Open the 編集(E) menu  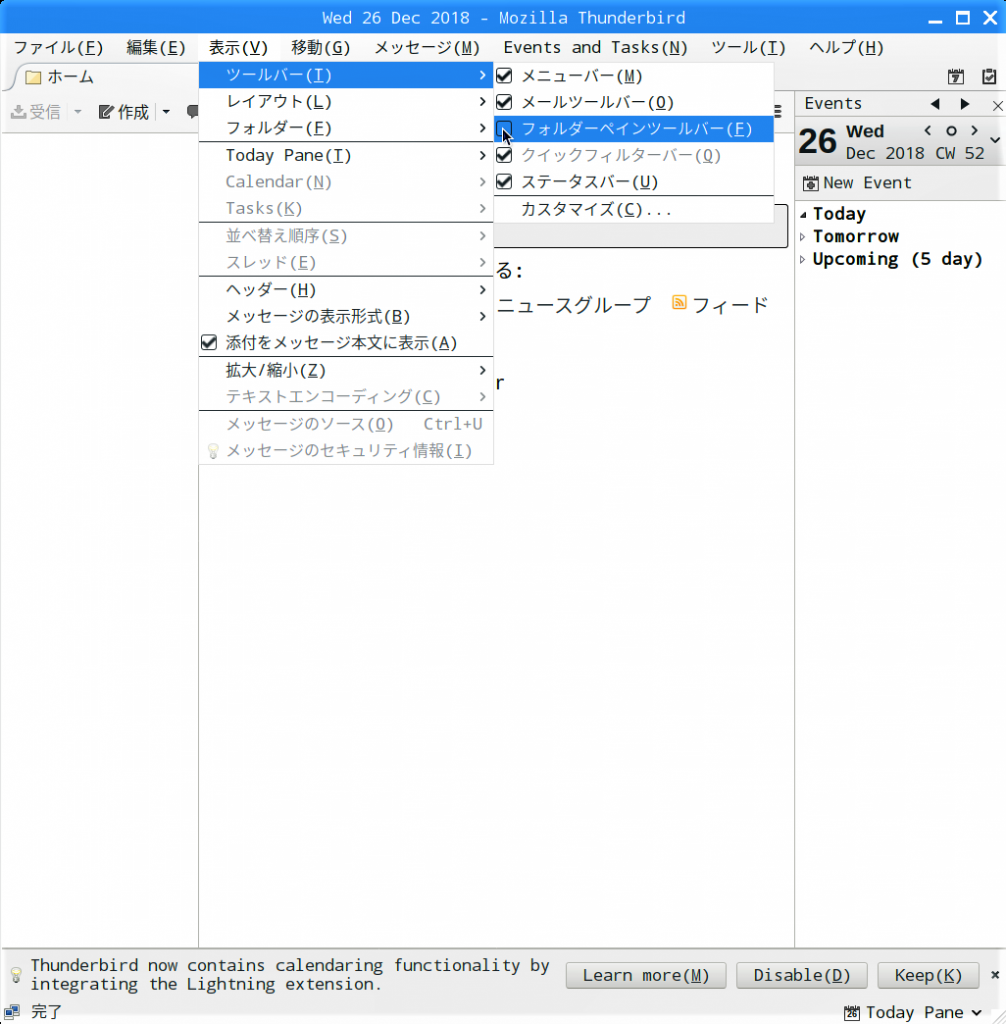click(x=155, y=48)
